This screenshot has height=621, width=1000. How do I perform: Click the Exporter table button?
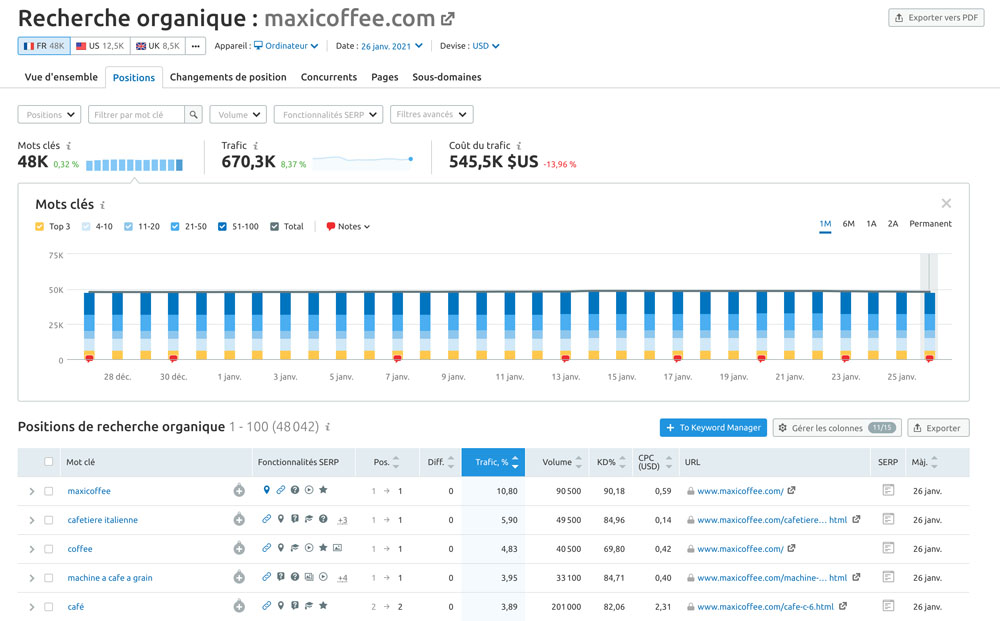(x=938, y=428)
